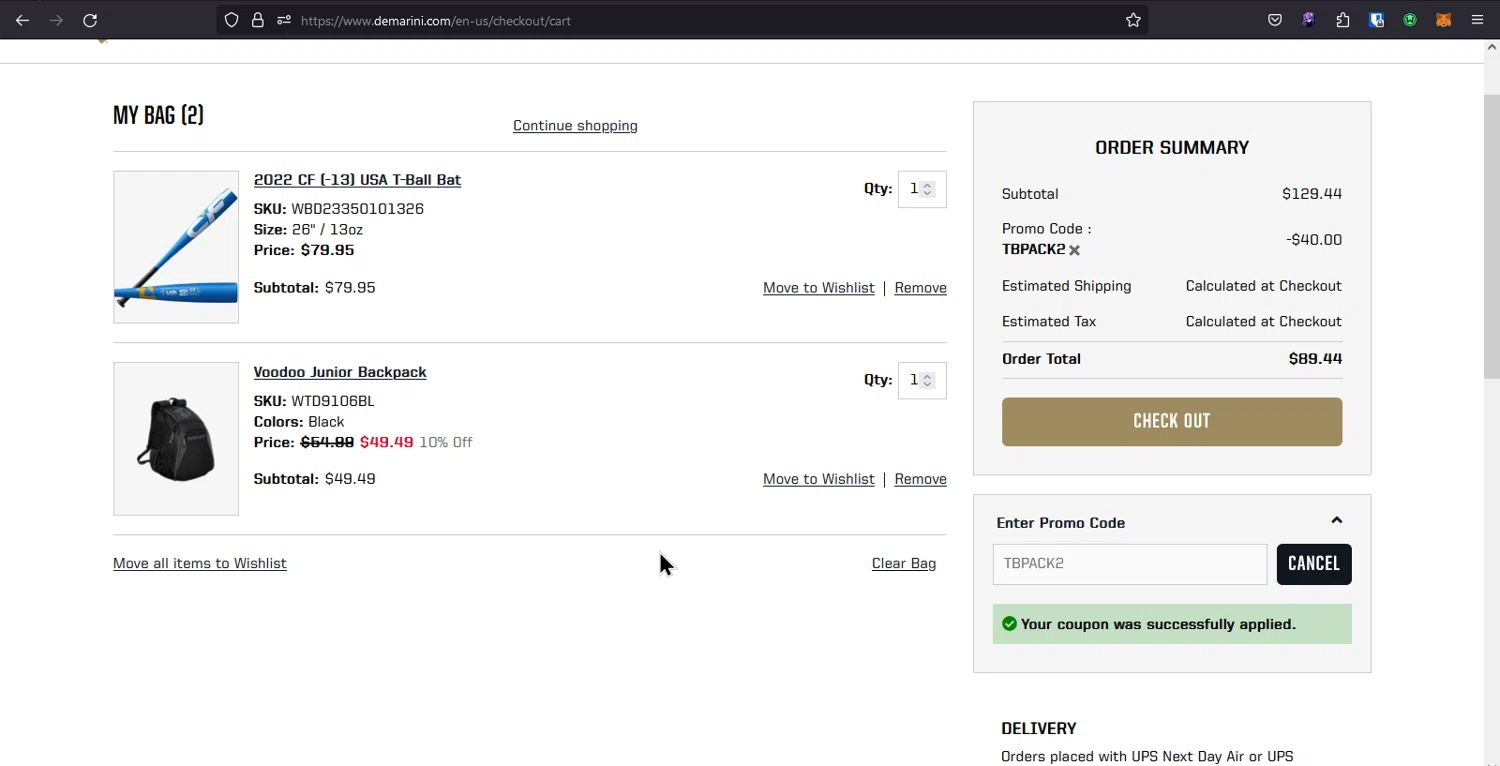1500x766 pixels.
Task: Follow the Continue shopping link
Action: click(x=575, y=126)
